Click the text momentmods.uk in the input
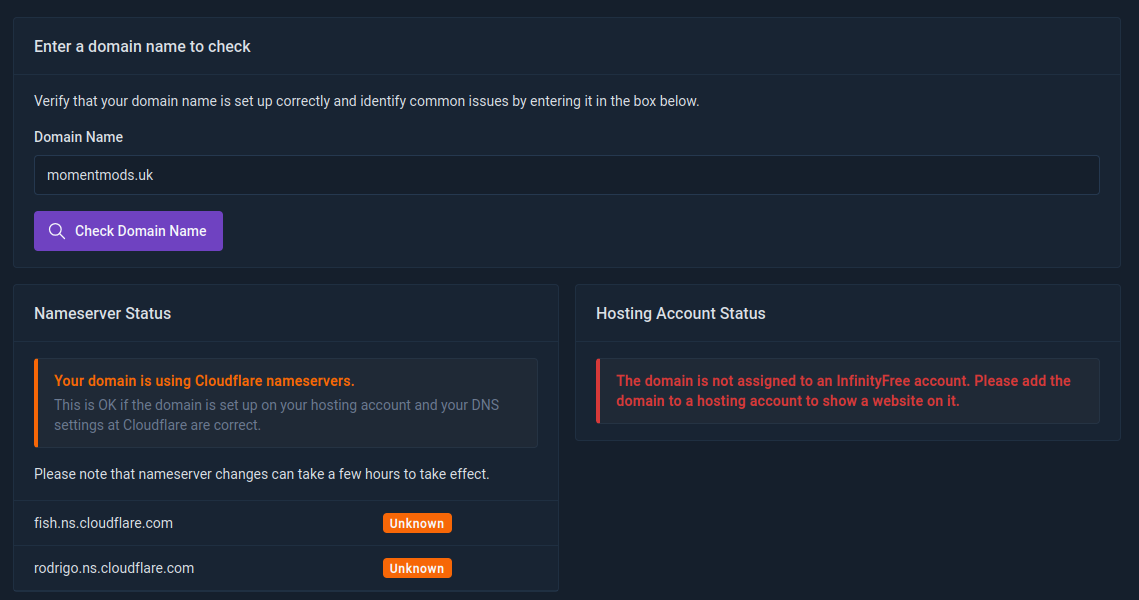 pyautogui.click(x=100, y=175)
